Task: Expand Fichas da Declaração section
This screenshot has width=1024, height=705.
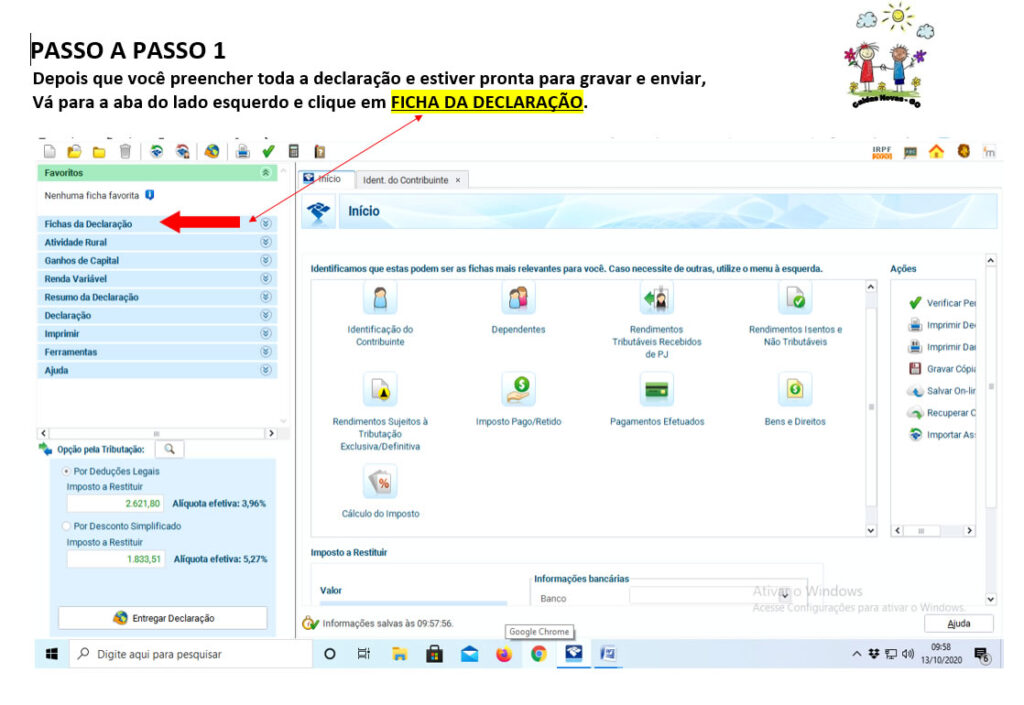Action: click(x=266, y=224)
